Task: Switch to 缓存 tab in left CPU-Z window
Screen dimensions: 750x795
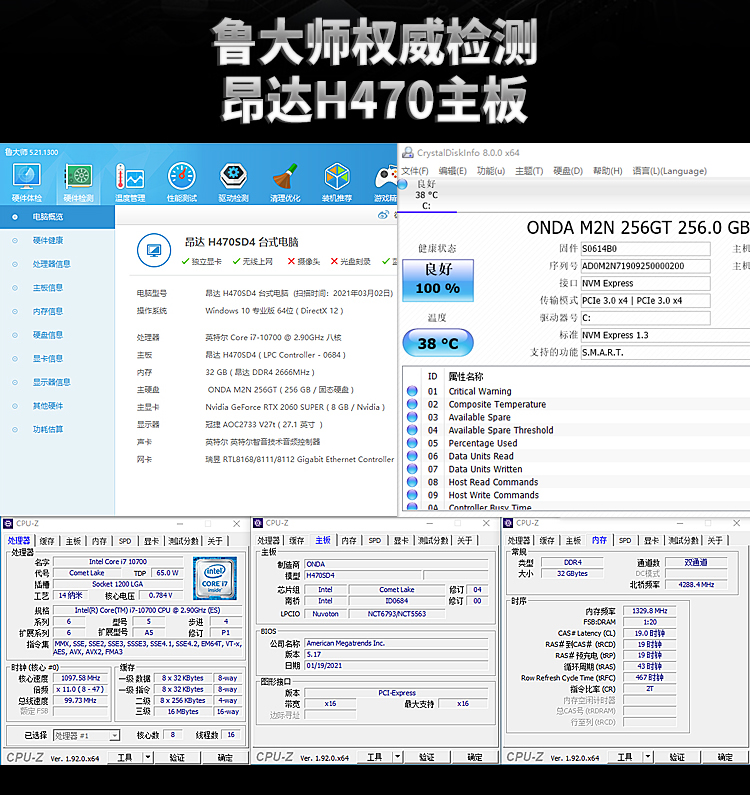Action: point(47,541)
